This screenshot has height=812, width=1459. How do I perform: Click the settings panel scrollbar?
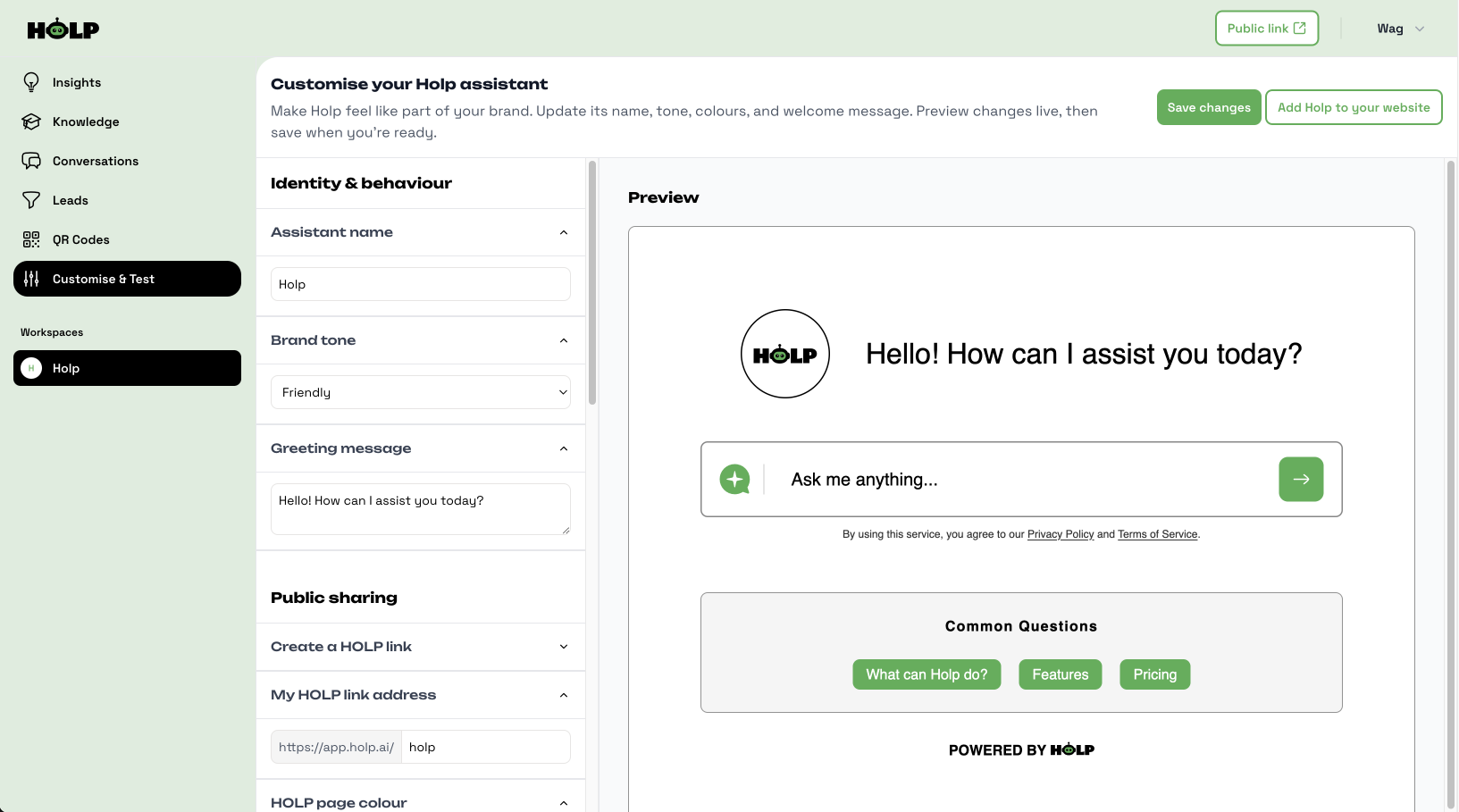[591, 282]
